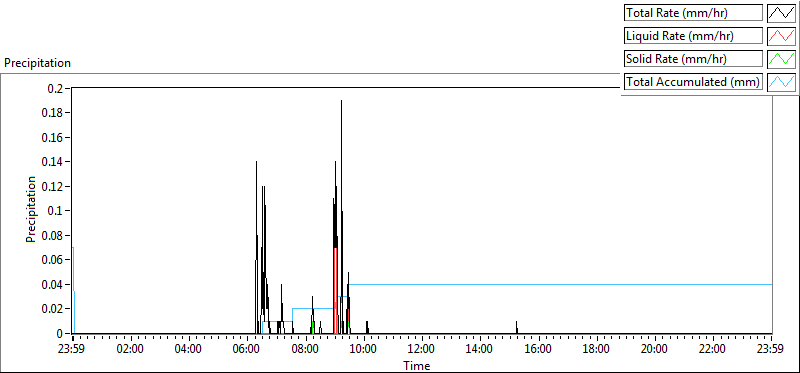The image size is (800, 373).
Task: Click the leftmost 23:59 time axis label
Action: 73,349
